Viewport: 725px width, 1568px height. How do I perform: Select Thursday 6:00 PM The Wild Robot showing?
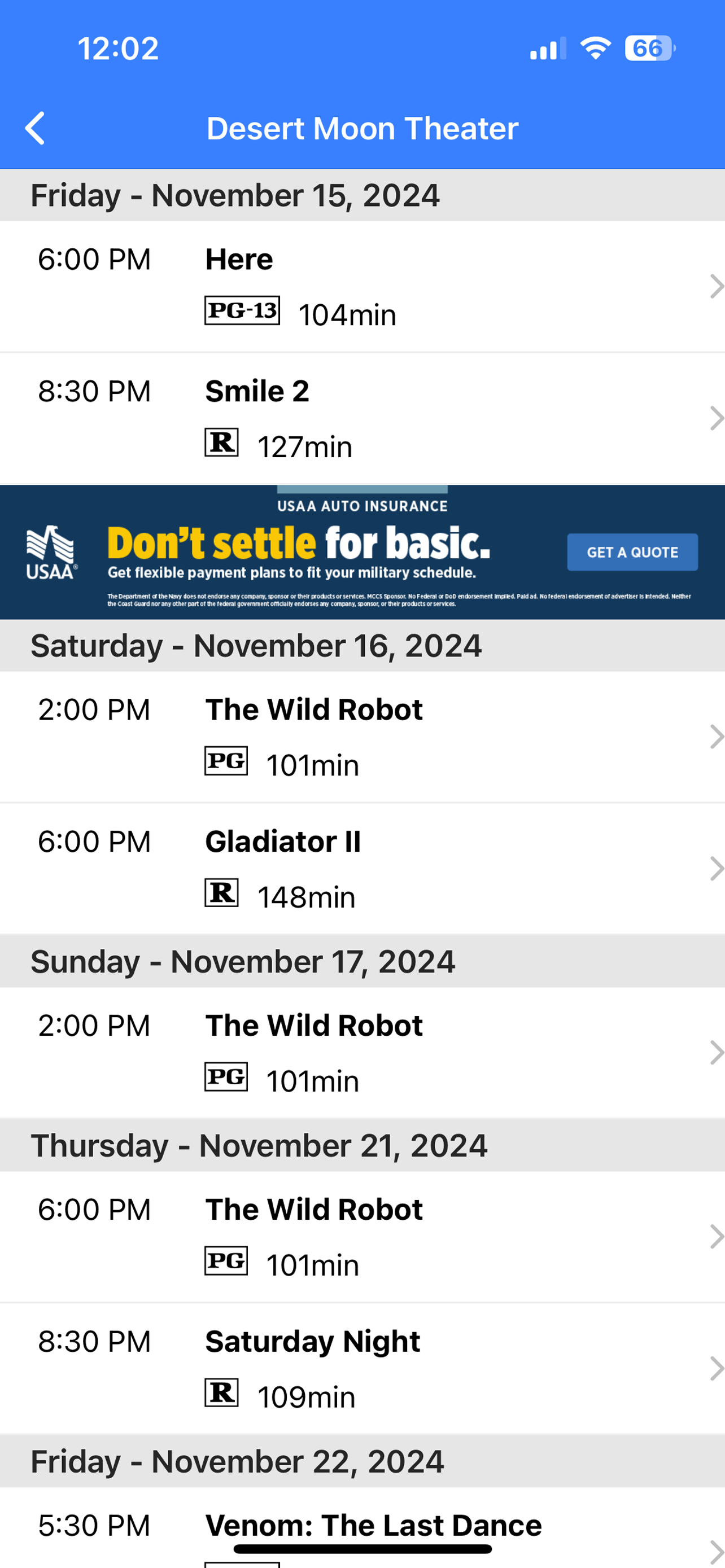[362, 1236]
